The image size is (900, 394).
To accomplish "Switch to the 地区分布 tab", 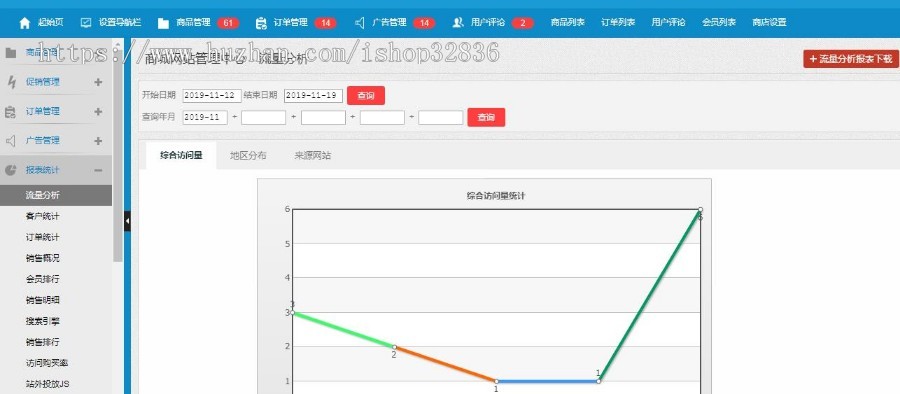I will (248, 155).
